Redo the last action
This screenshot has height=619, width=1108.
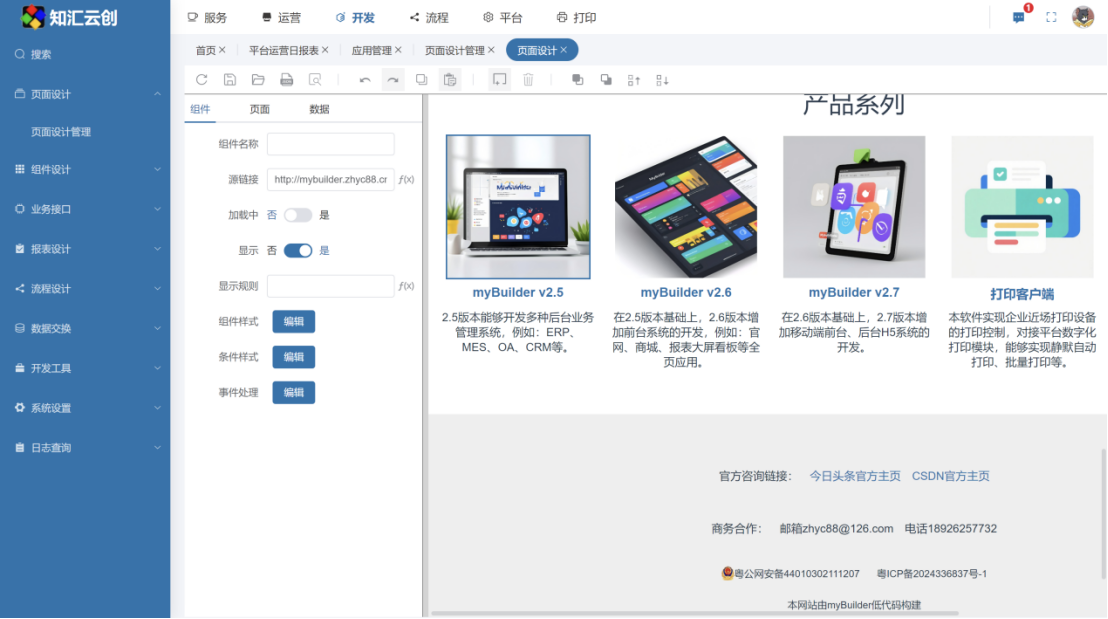[x=393, y=80]
